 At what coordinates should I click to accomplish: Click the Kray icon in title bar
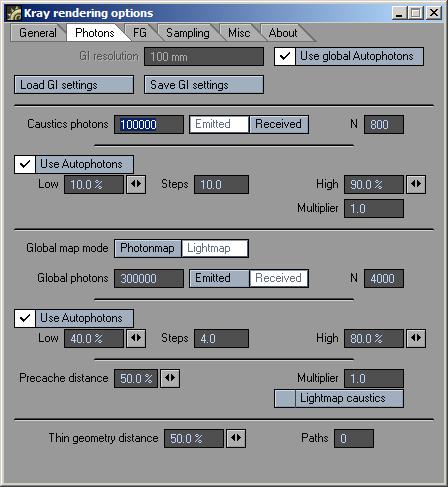14,13
